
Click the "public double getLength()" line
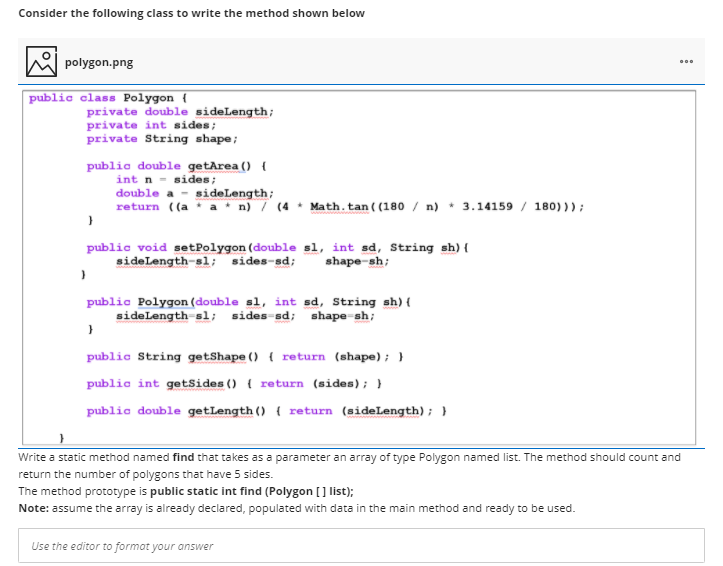(267, 411)
